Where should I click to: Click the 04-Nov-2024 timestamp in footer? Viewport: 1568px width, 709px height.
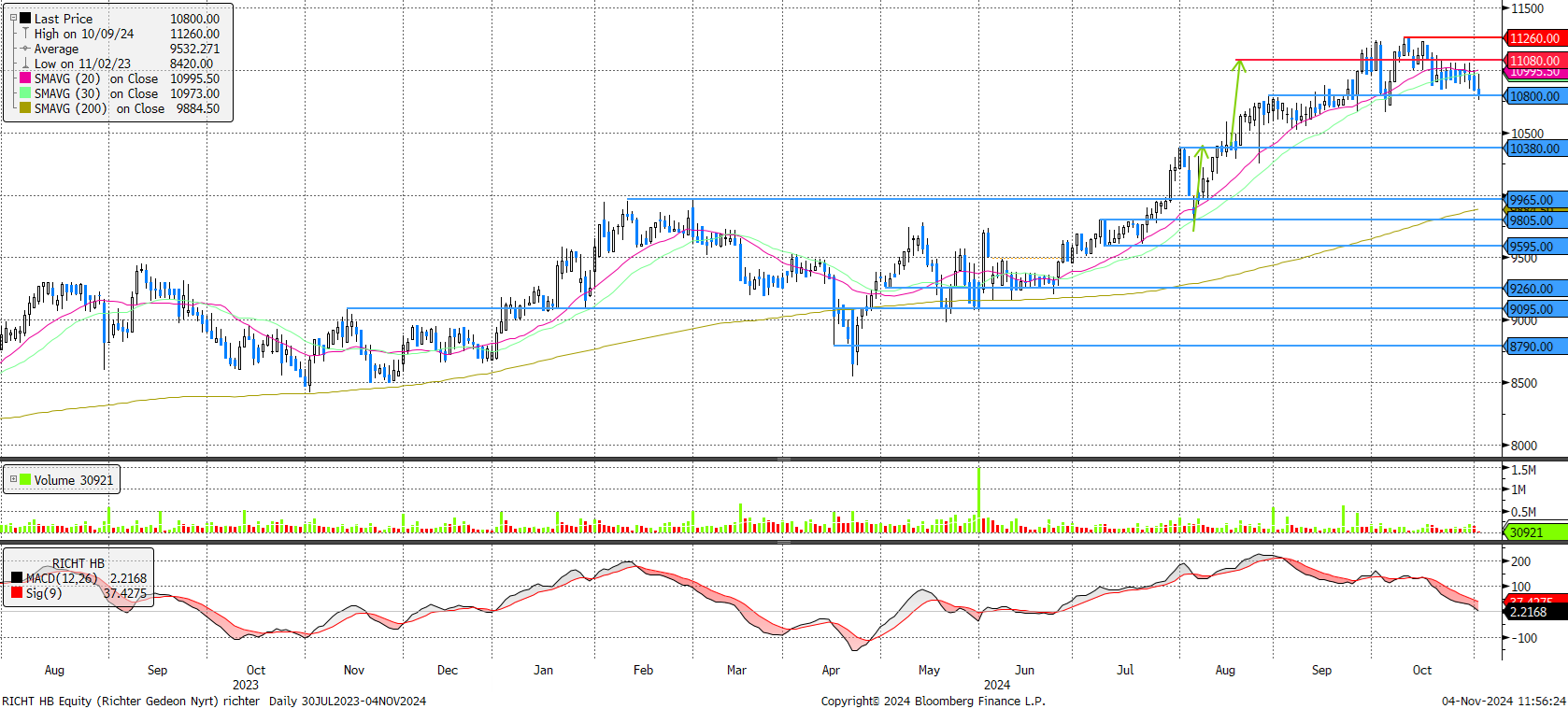pos(1504,701)
